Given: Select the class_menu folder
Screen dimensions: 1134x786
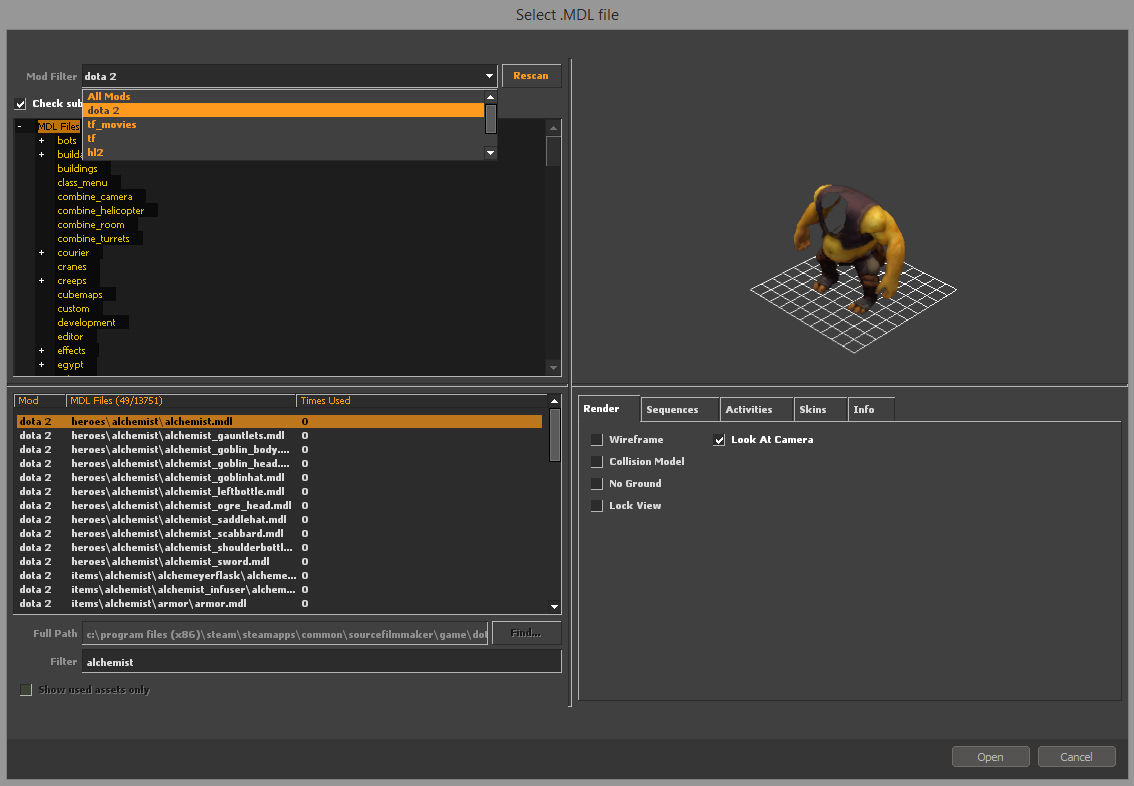Looking at the screenshot, I should pyautogui.click(x=82, y=182).
